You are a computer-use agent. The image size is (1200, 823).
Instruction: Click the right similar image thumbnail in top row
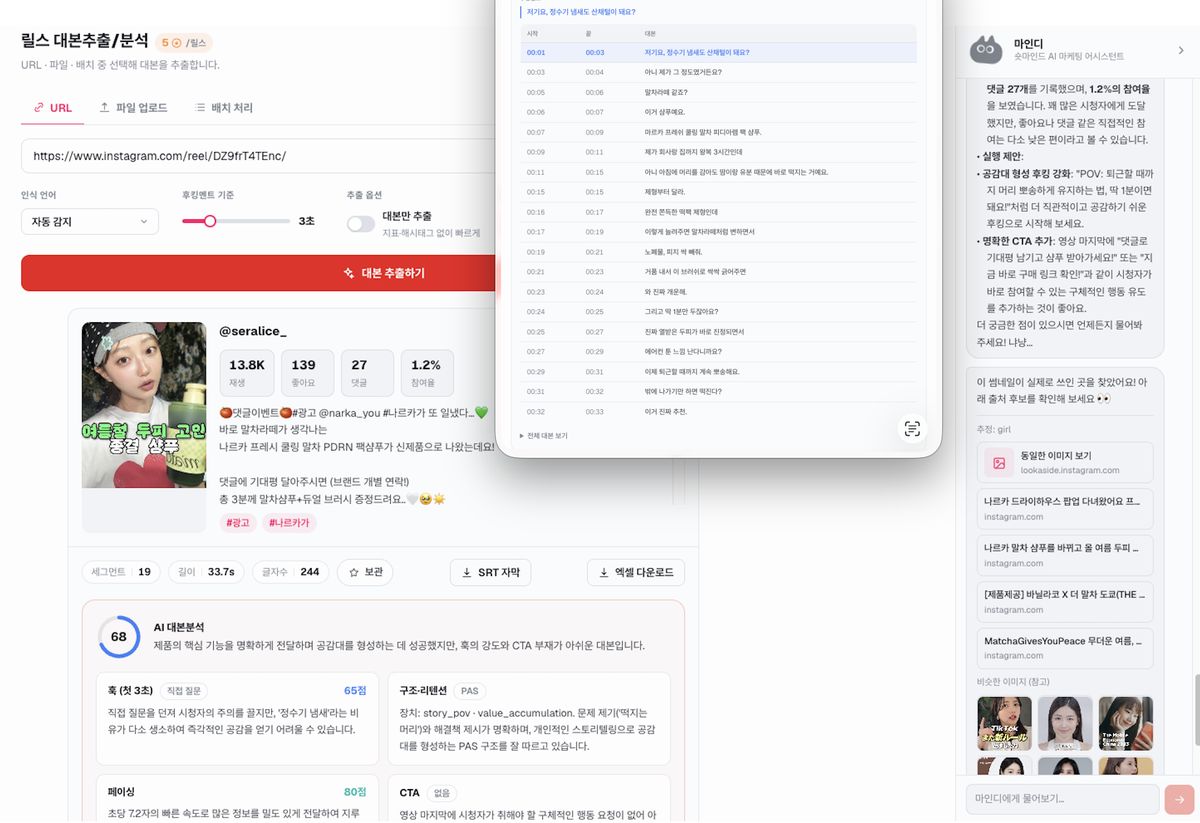tap(1126, 724)
